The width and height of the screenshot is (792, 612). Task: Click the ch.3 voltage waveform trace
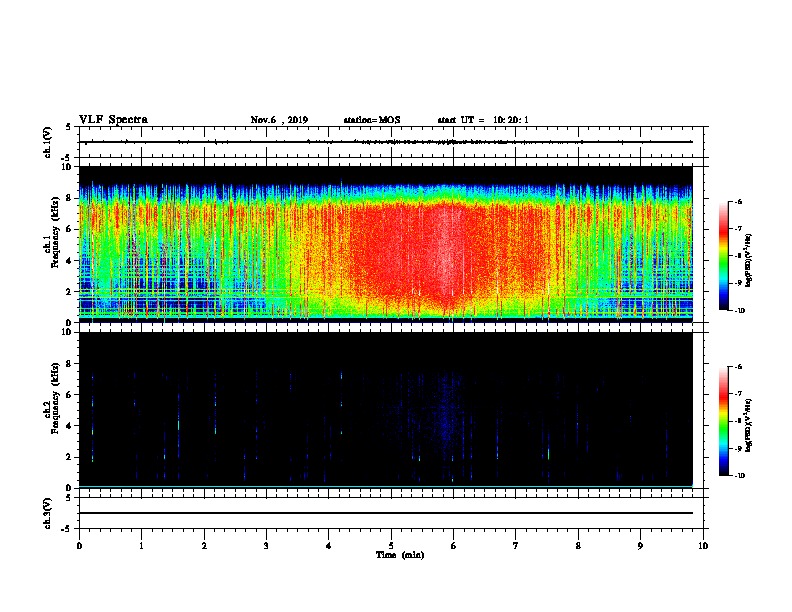tap(386, 513)
